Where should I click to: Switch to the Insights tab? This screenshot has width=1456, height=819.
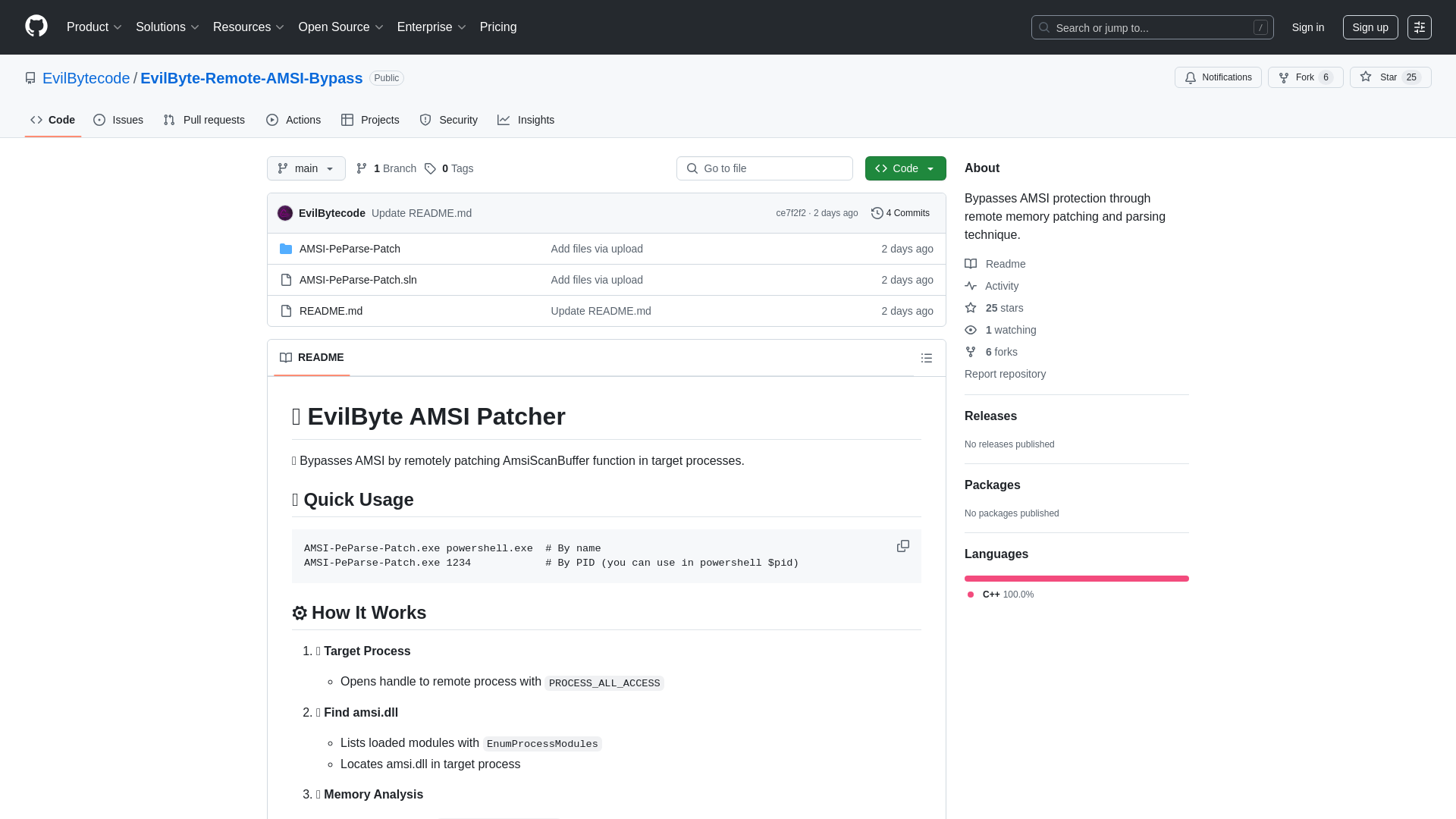(x=526, y=120)
